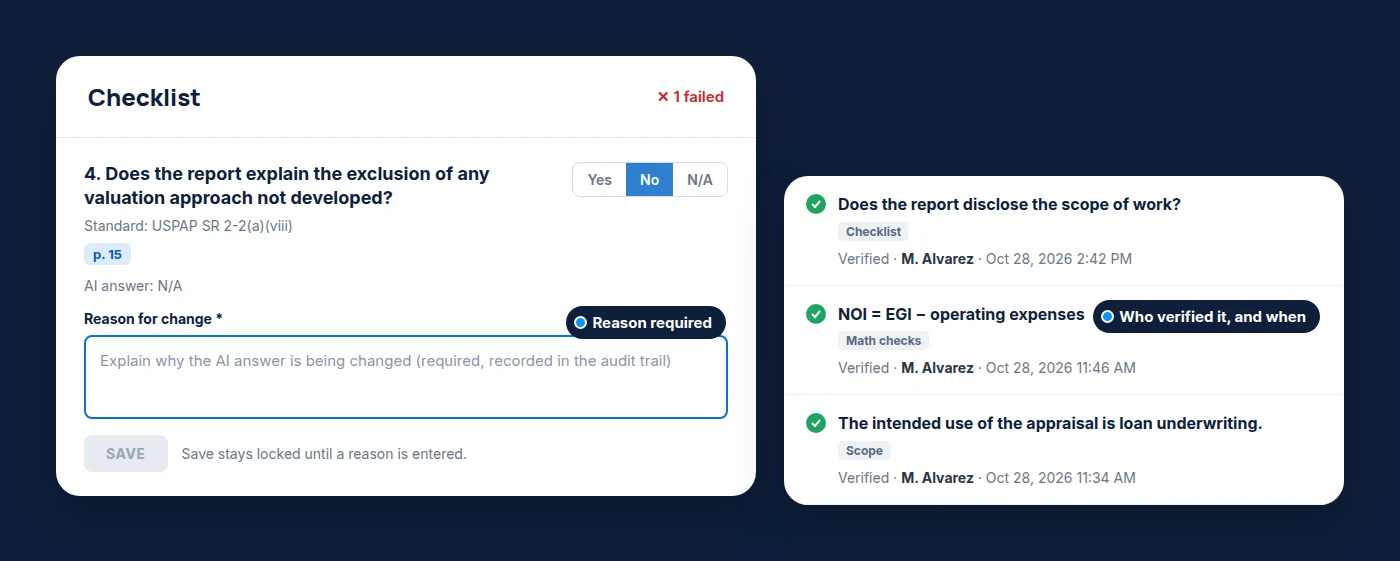1400x561 pixels.
Task: Open the p. 15 page reference badge
Action: click(107, 255)
